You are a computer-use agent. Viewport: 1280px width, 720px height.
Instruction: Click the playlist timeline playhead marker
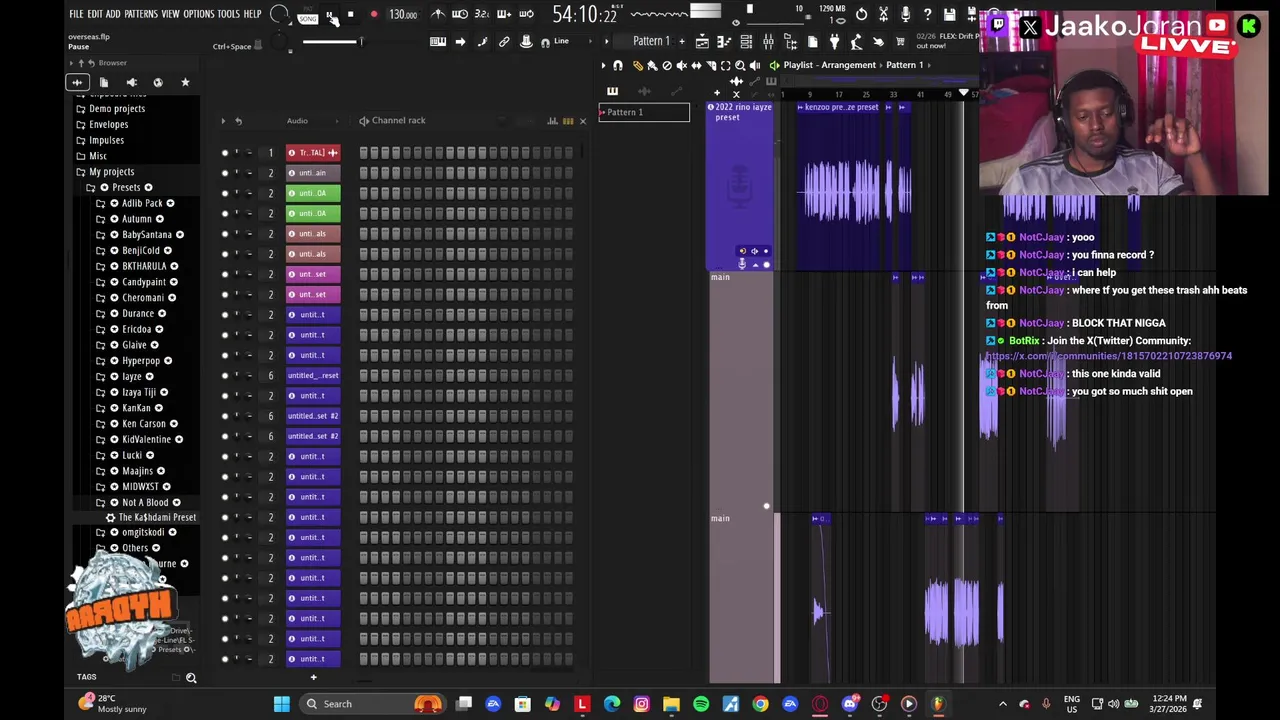963,94
